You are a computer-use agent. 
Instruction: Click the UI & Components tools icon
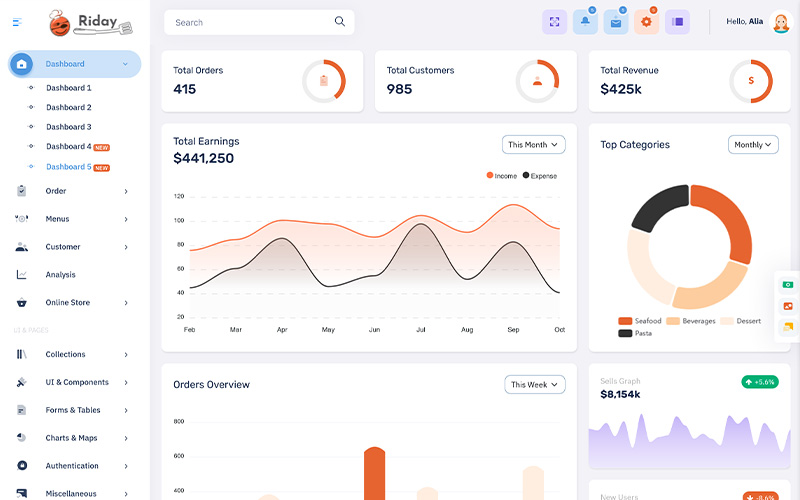coord(21,382)
